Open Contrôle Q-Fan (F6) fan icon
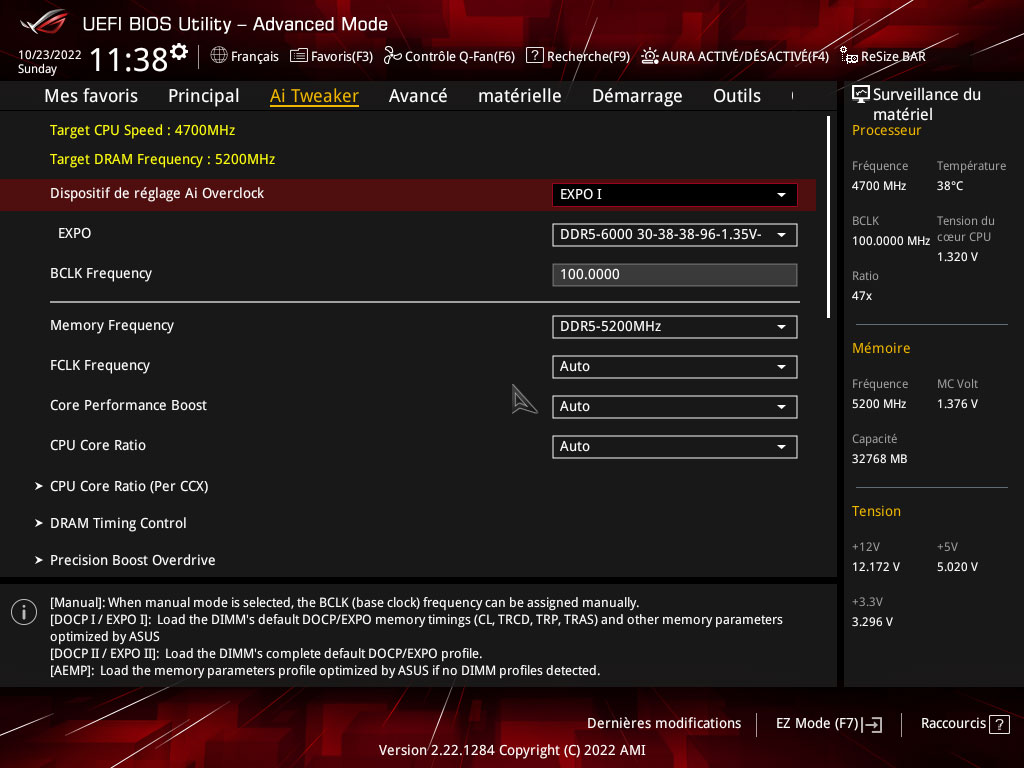Viewport: 1024px width, 768px height. pyautogui.click(x=392, y=56)
